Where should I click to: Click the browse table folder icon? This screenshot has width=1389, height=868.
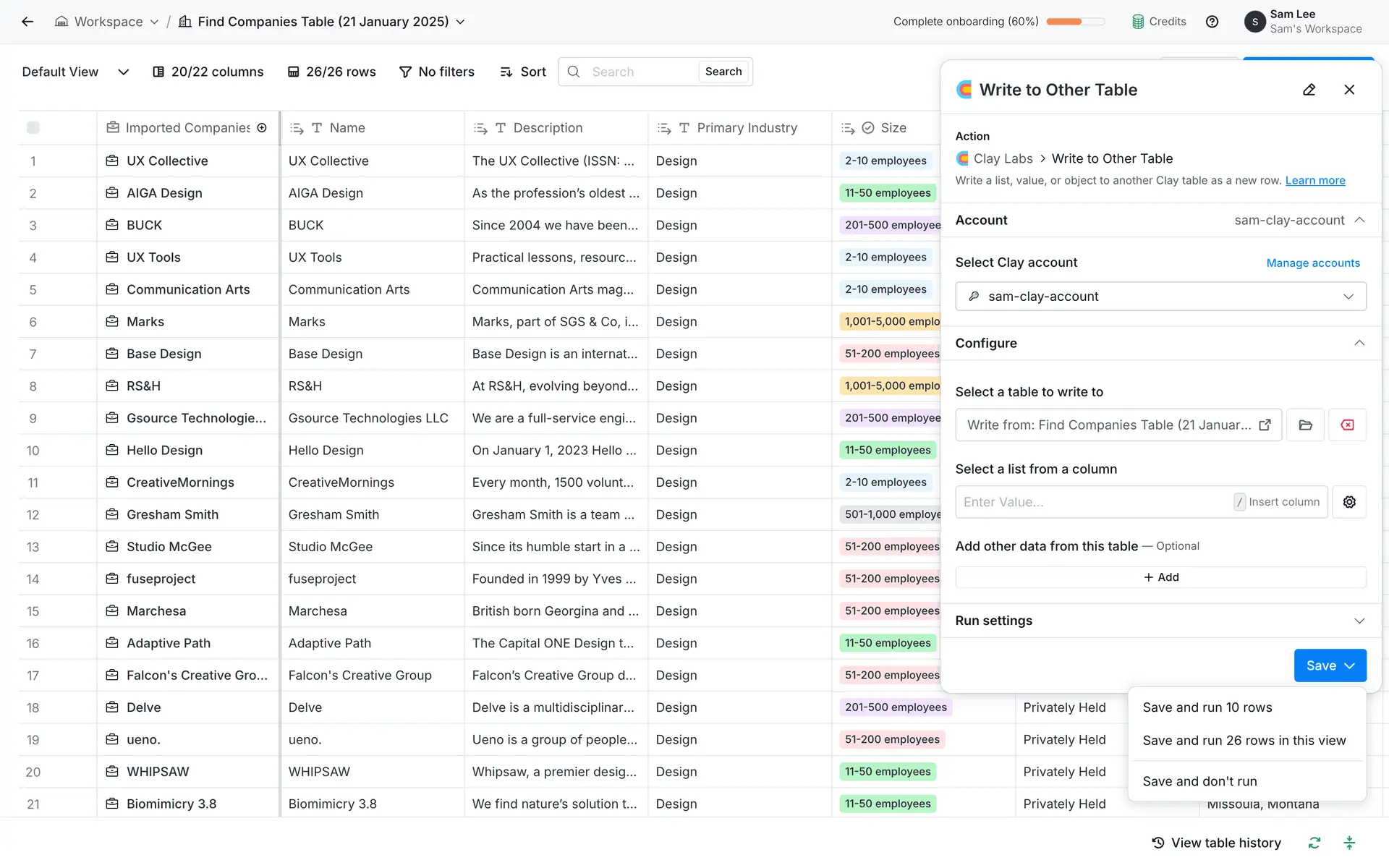[1305, 425]
